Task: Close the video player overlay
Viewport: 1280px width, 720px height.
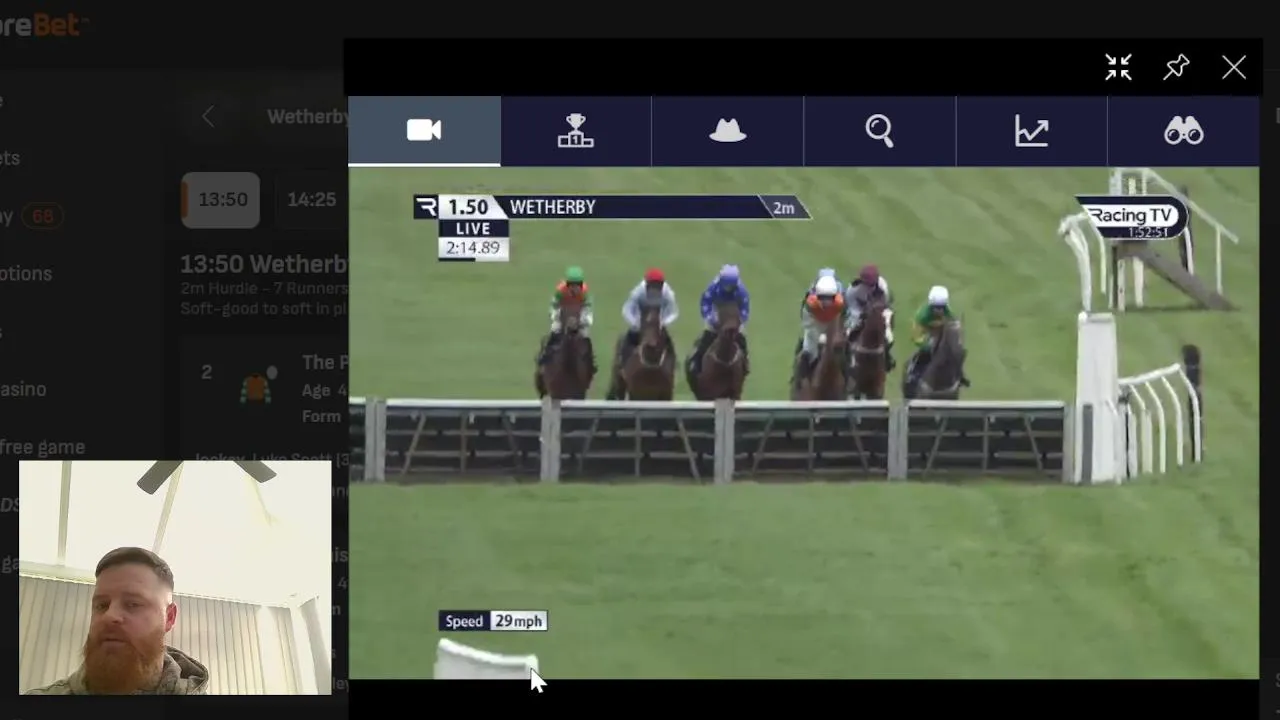Action: click(1234, 67)
